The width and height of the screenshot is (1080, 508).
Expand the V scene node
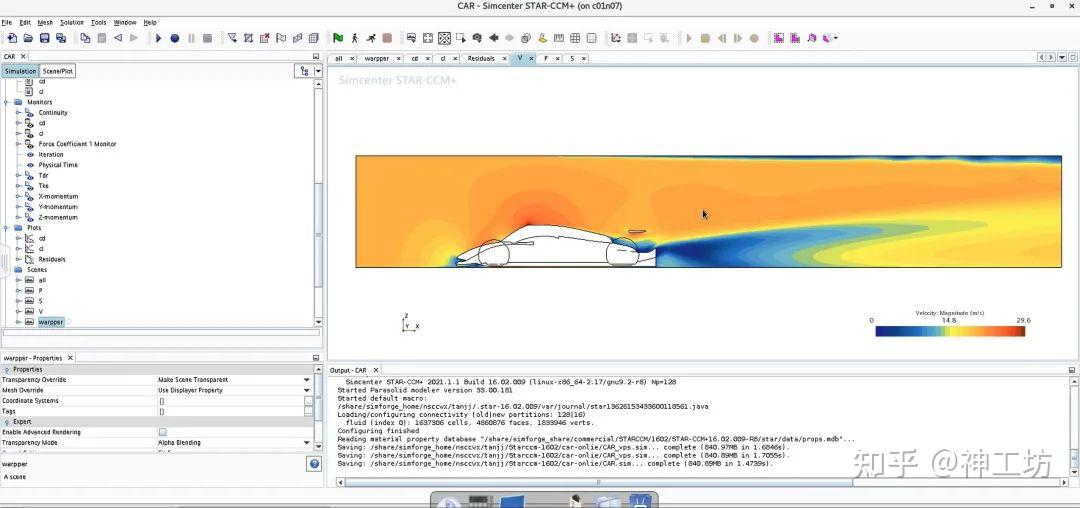[19, 312]
